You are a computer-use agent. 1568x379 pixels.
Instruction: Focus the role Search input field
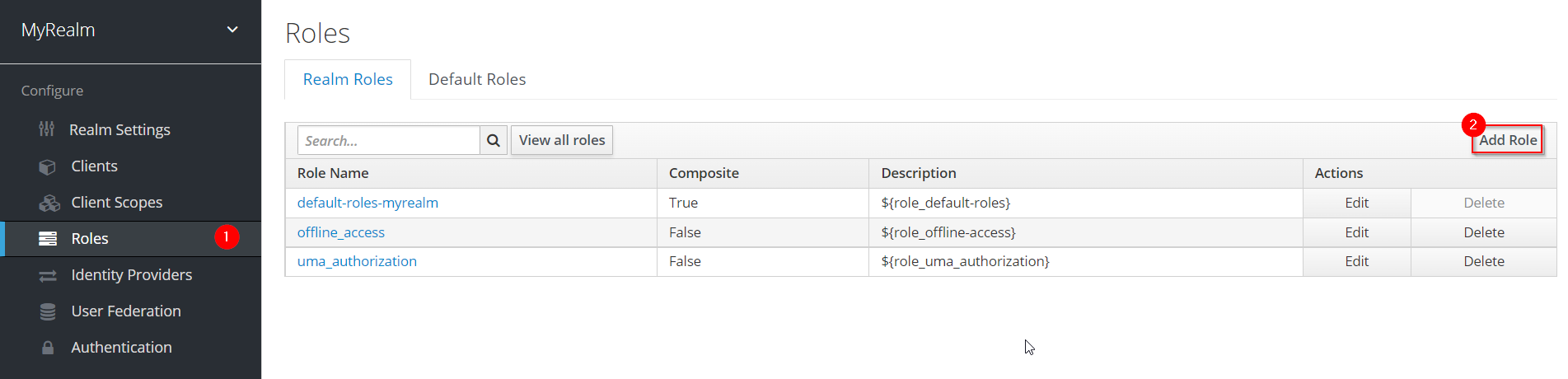388,141
